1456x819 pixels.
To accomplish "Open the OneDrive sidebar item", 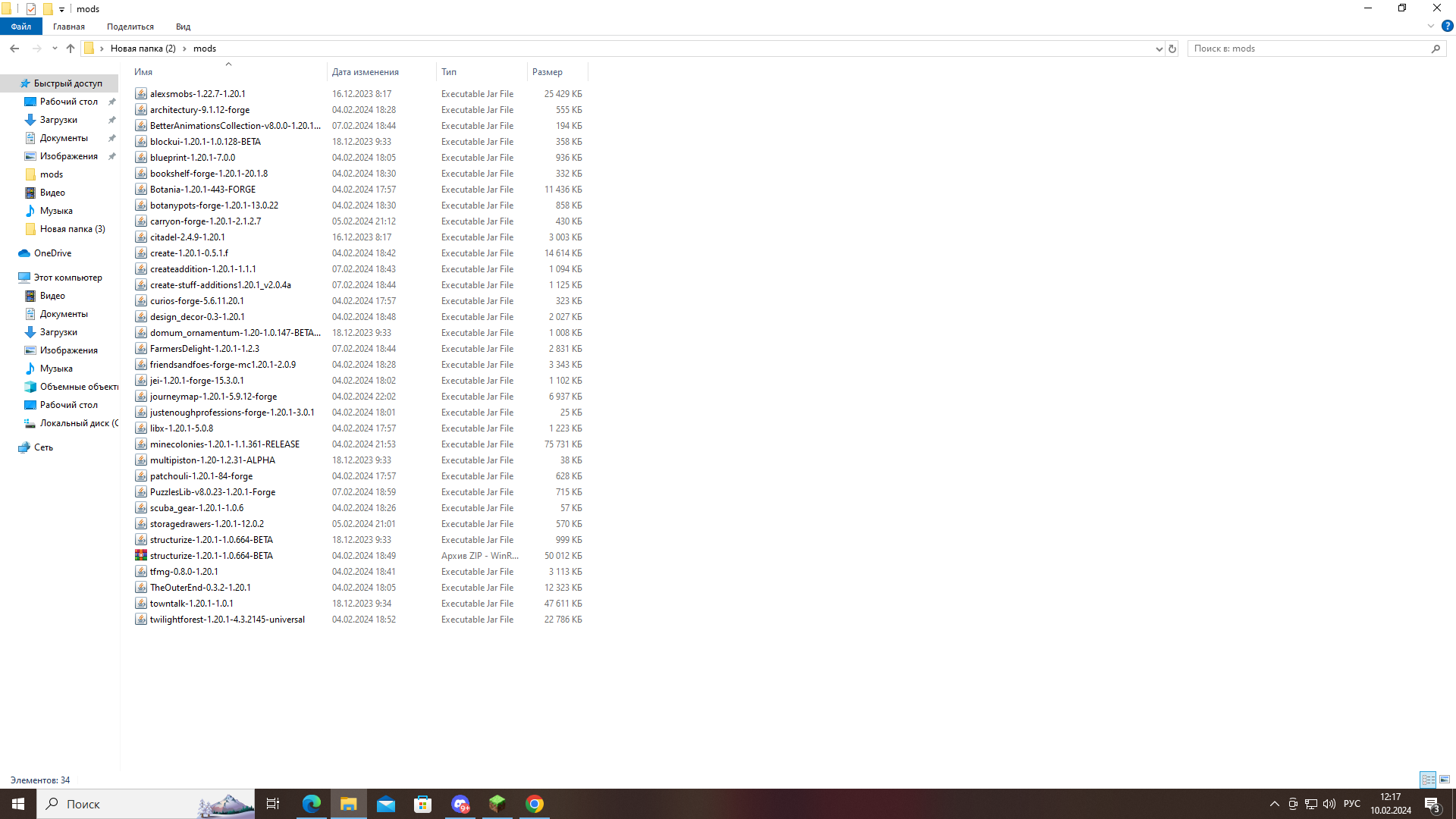I will pyautogui.click(x=52, y=253).
